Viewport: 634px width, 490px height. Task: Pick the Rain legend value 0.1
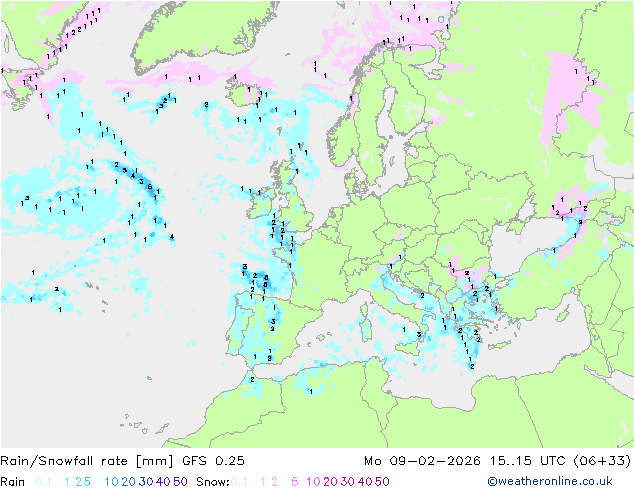pyautogui.click(x=43, y=482)
